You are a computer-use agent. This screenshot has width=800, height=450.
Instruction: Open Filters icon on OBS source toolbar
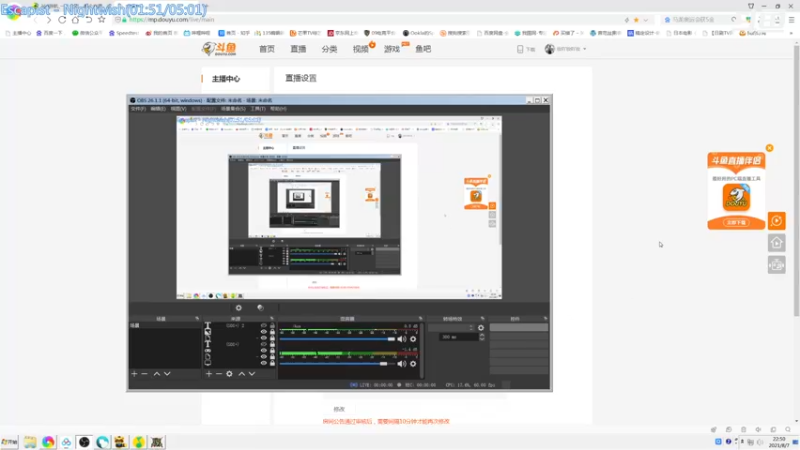[x=260, y=308]
